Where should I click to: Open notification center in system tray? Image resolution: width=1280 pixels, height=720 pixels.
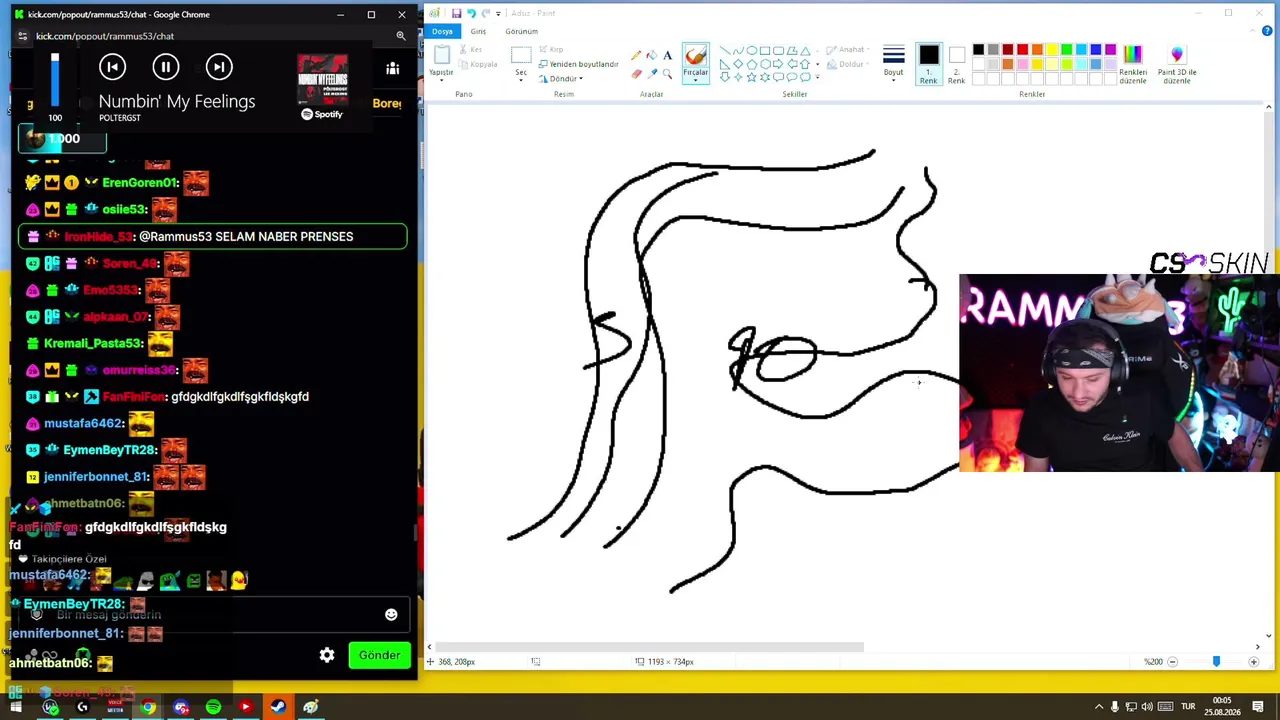click(1258, 707)
